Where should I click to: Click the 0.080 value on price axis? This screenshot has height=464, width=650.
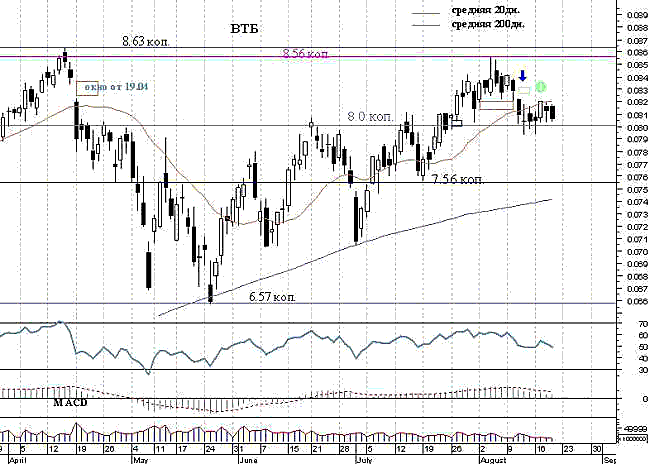click(637, 127)
